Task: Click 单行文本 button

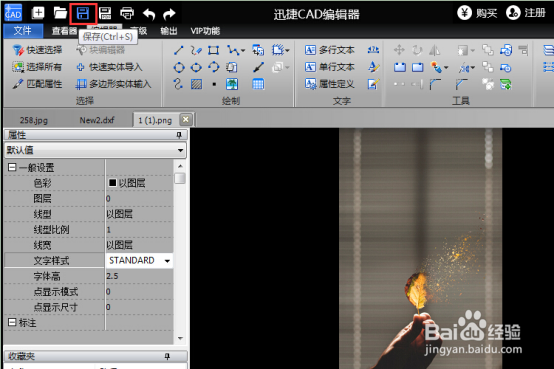Action: (330, 67)
